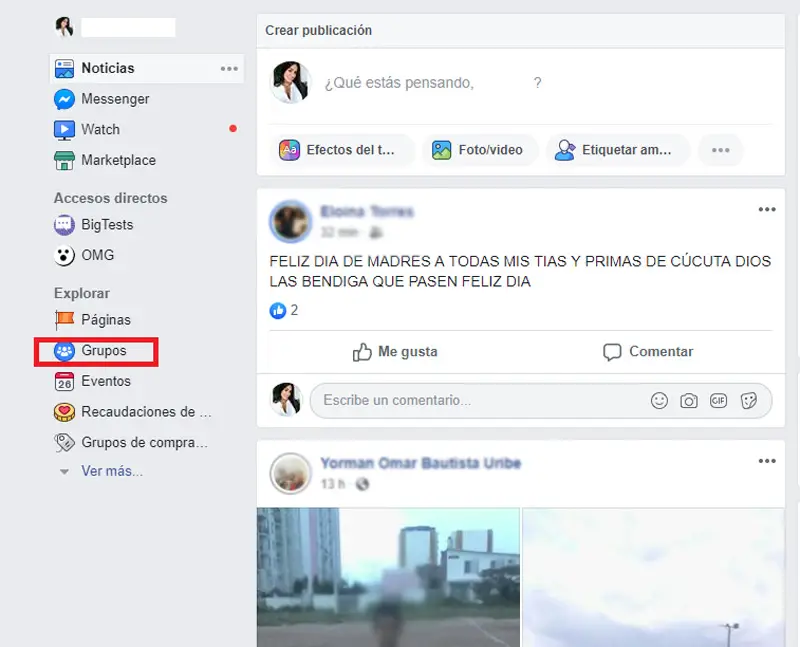Show more post options dots button
The image size is (800, 647).
pos(720,150)
